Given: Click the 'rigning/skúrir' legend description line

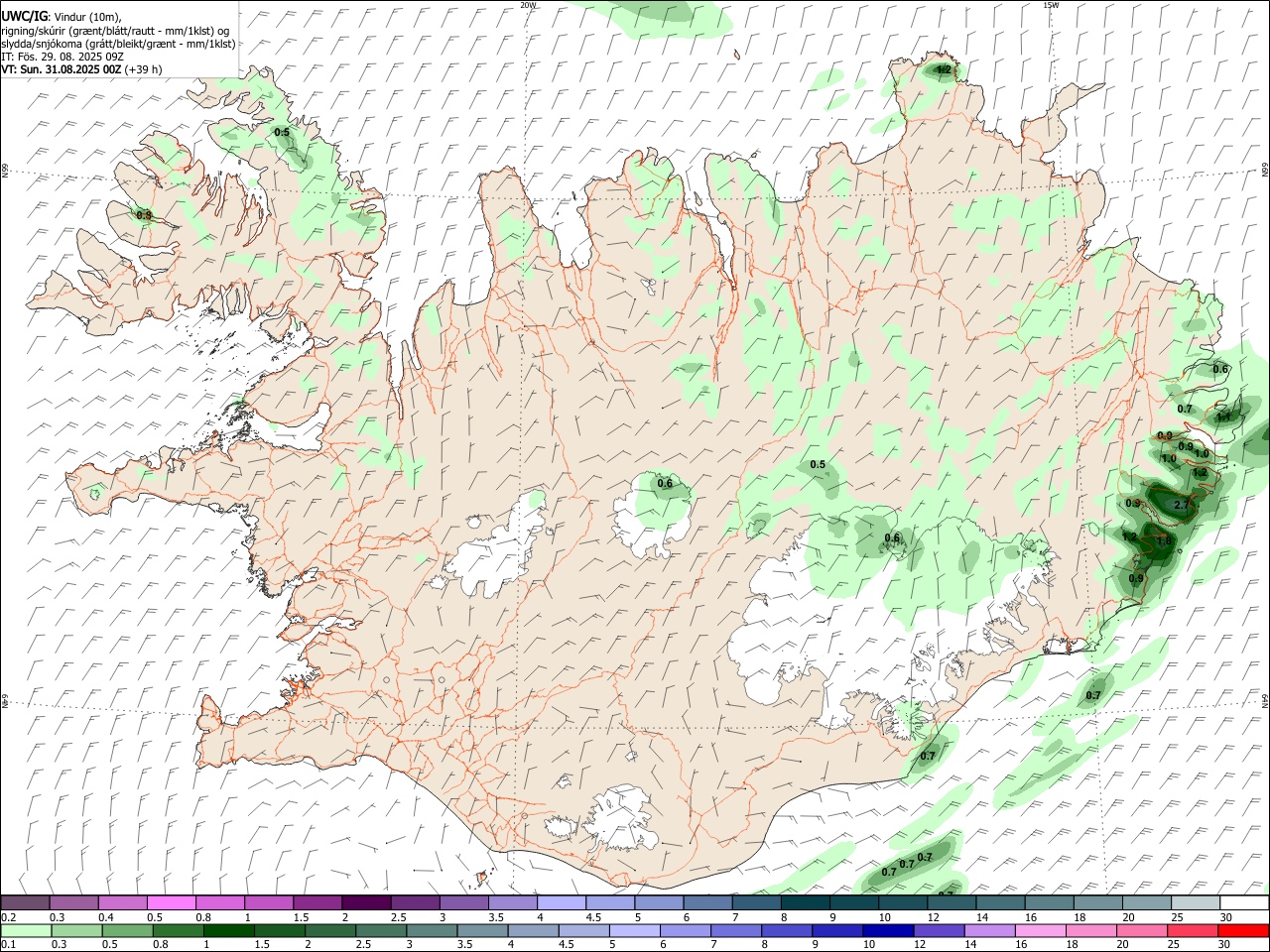Looking at the screenshot, I should tap(115, 30).
